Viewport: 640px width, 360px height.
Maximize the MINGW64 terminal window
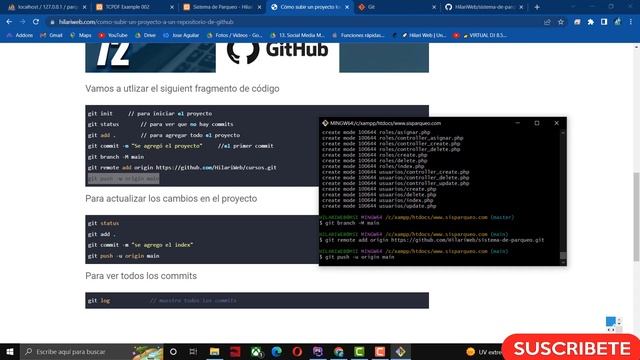pyautogui.click(x=537, y=123)
